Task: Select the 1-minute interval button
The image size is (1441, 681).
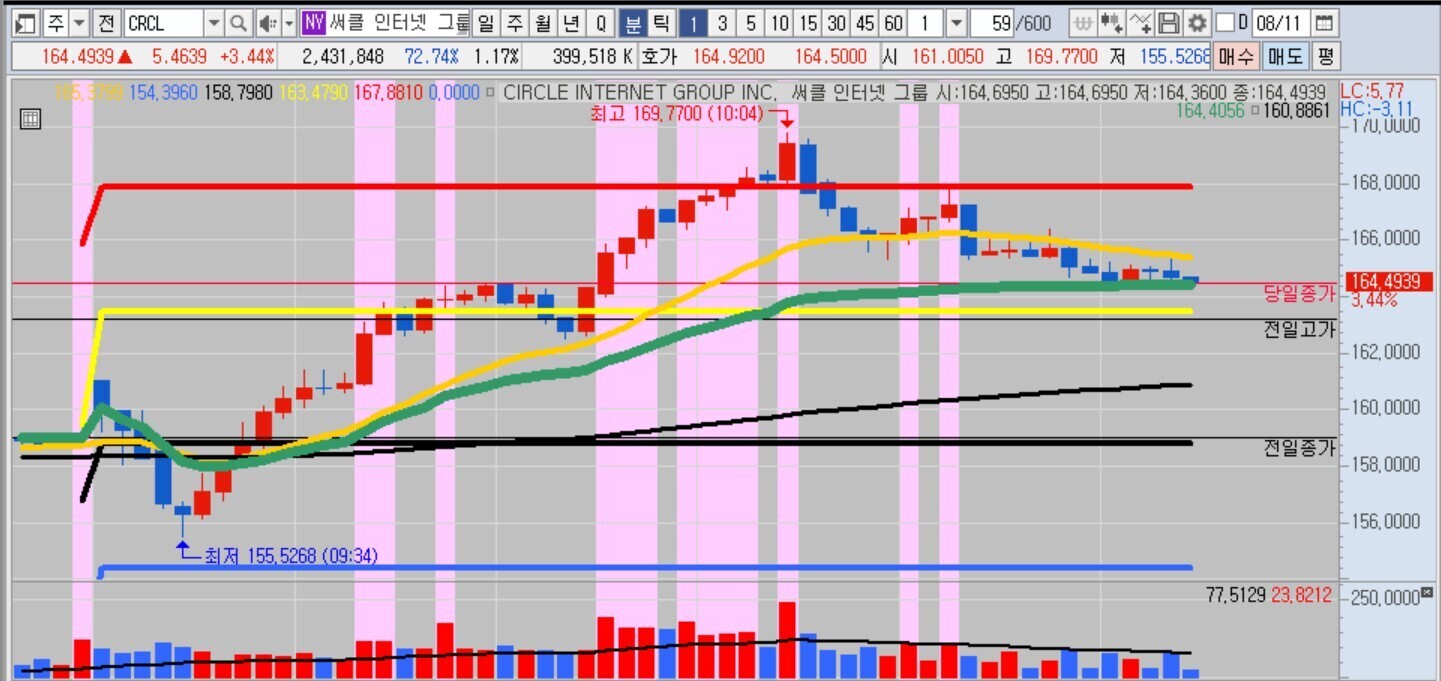Action: click(x=694, y=22)
